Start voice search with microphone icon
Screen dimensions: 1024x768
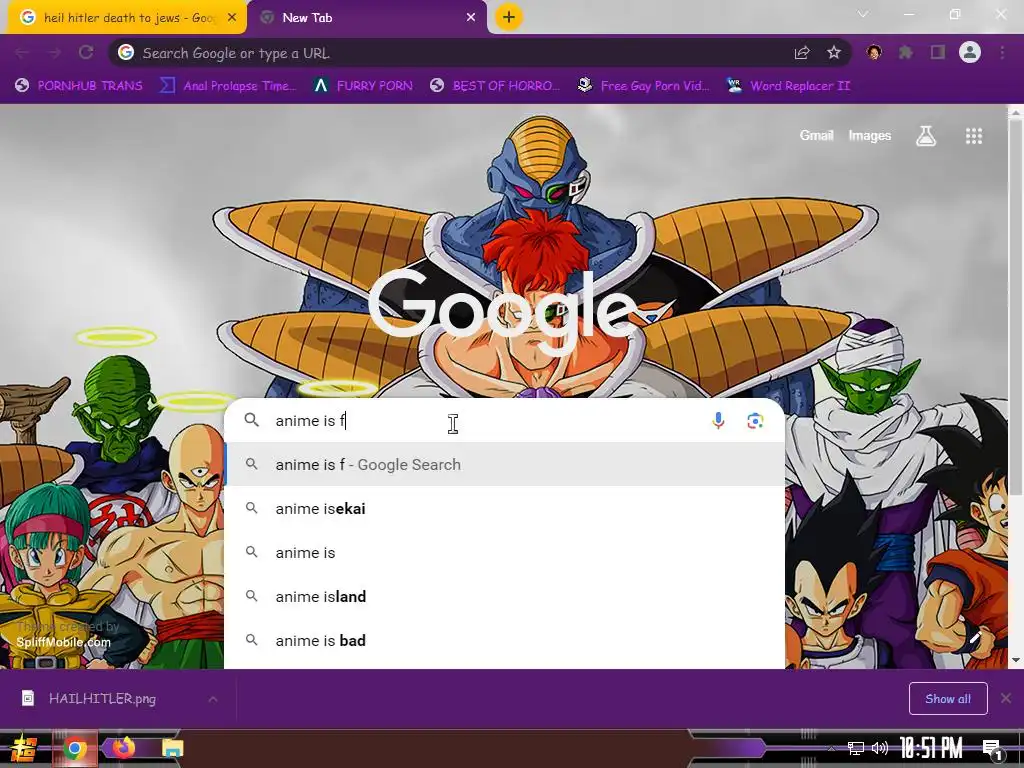pos(718,421)
